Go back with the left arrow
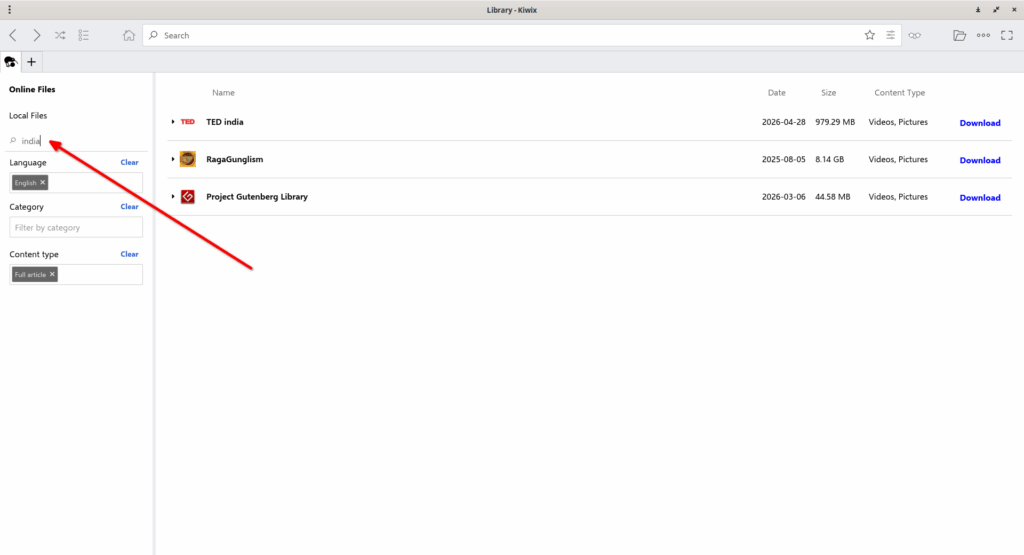The image size is (1024, 555). [x=13, y=35]
